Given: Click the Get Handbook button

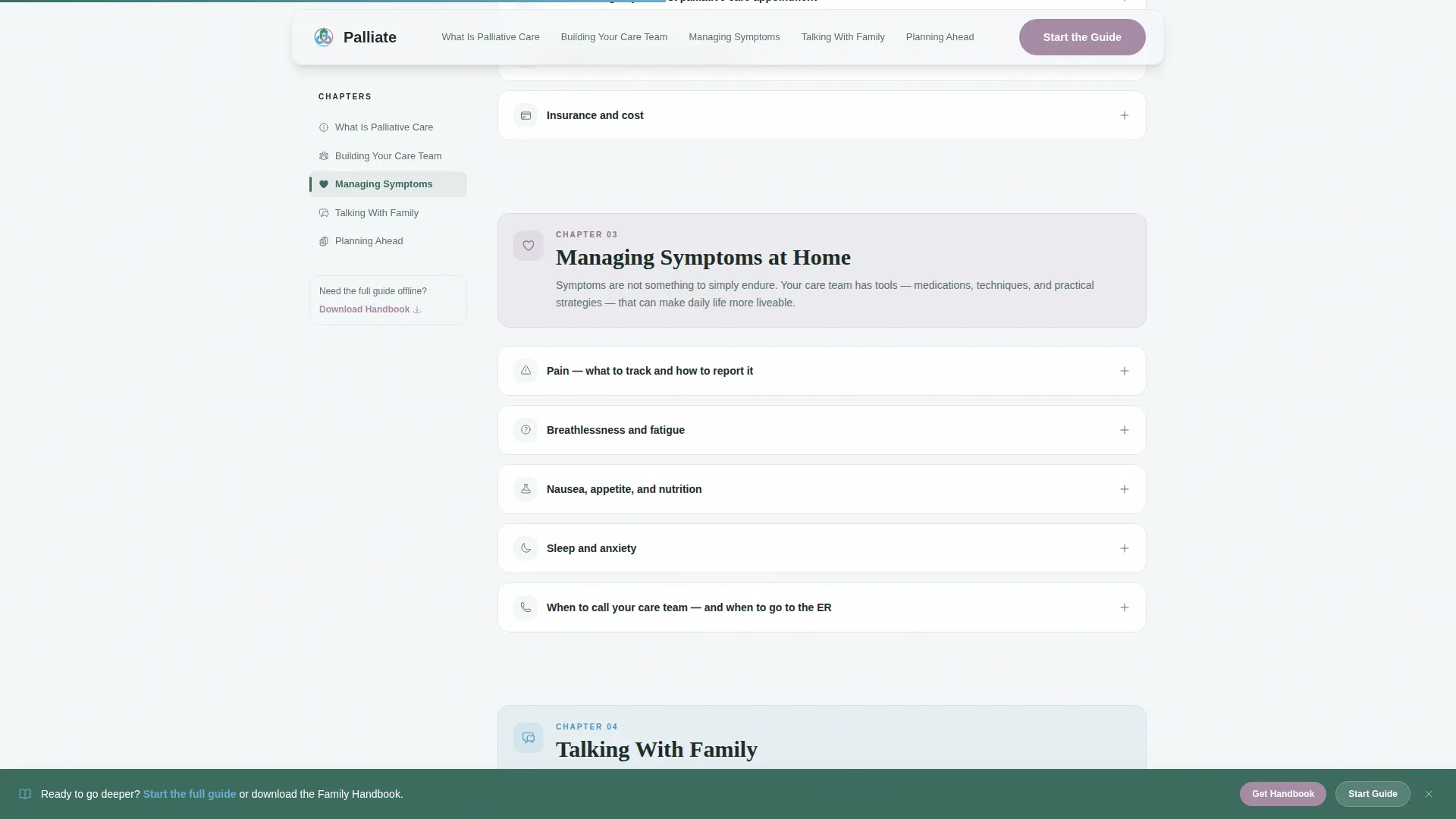Looking at the screenshot, I should click(x=1283, y=794).
